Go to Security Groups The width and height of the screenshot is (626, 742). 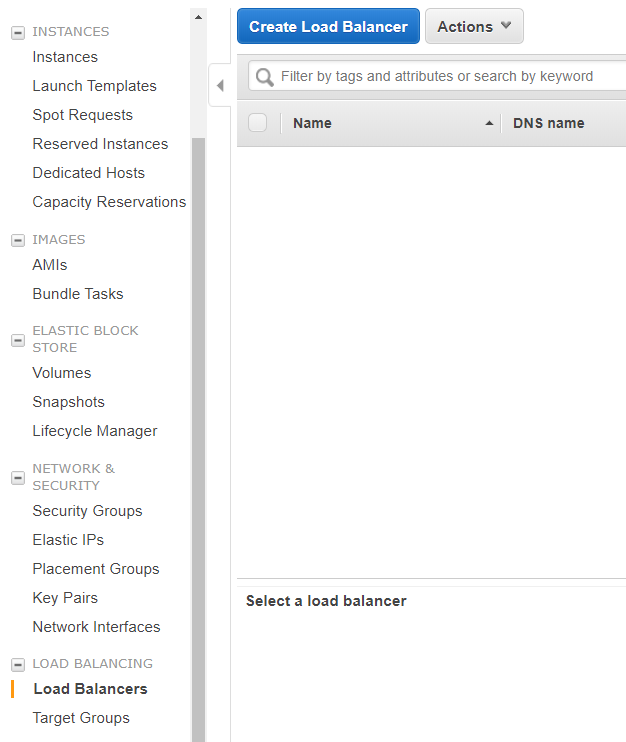88,511
